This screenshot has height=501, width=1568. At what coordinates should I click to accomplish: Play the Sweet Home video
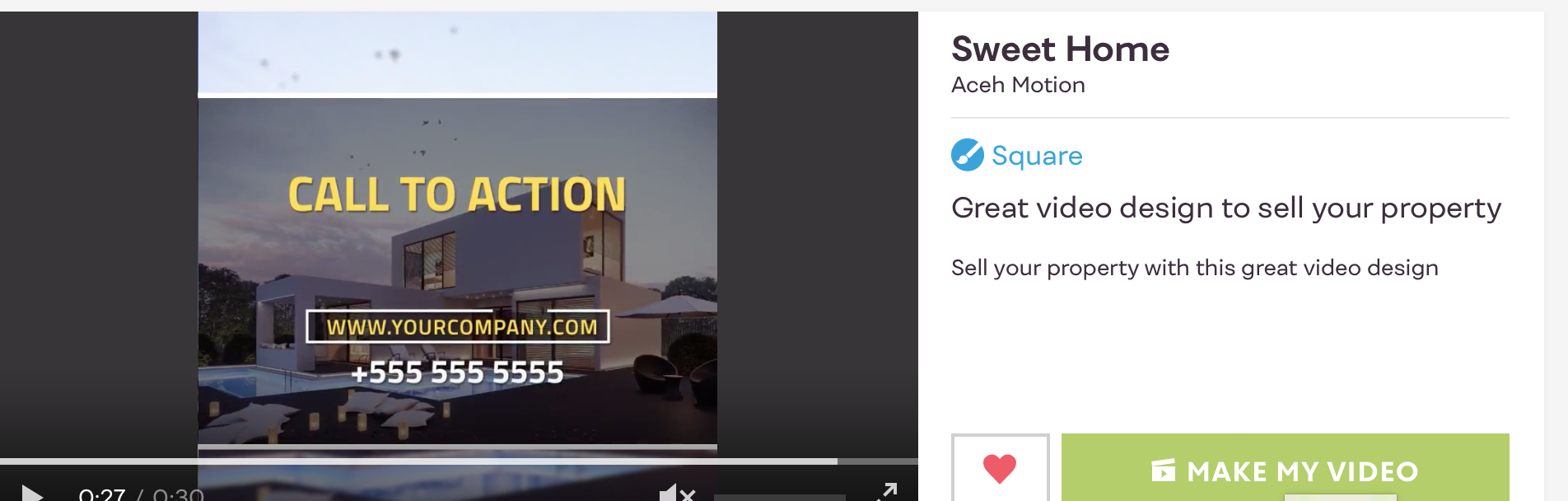tap(32, 493)
